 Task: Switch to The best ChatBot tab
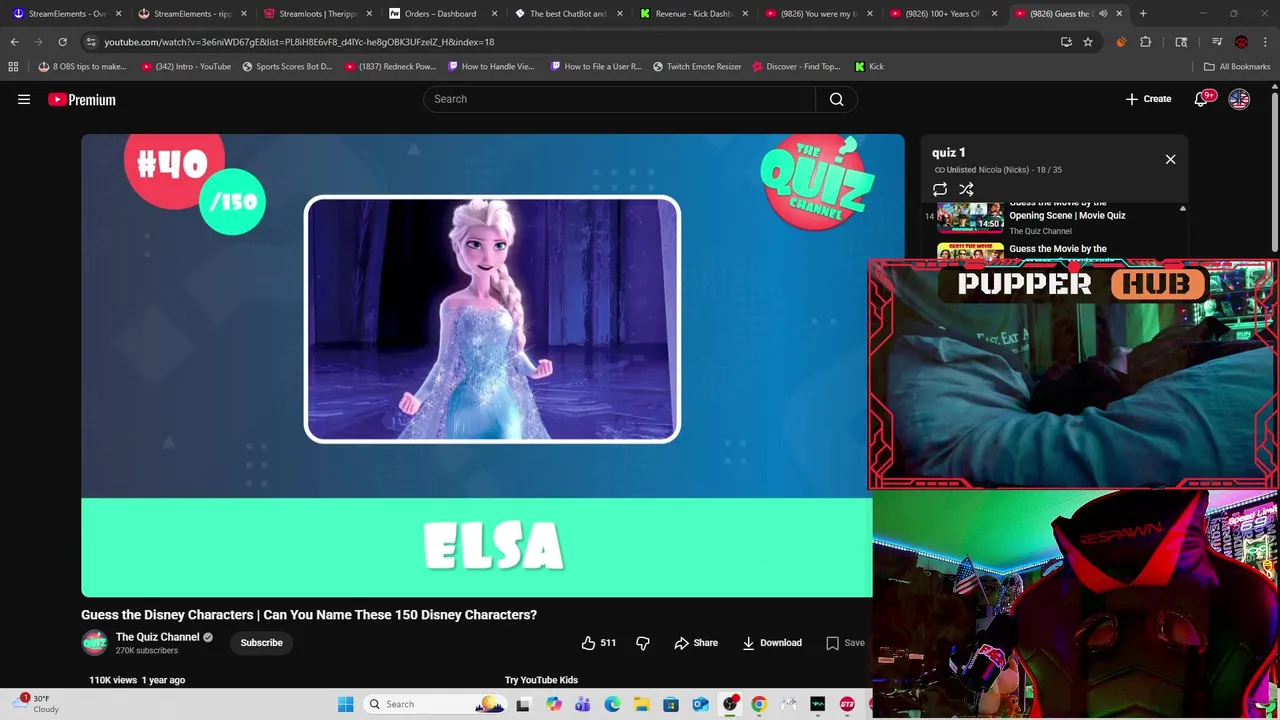[x=567, y=14]
